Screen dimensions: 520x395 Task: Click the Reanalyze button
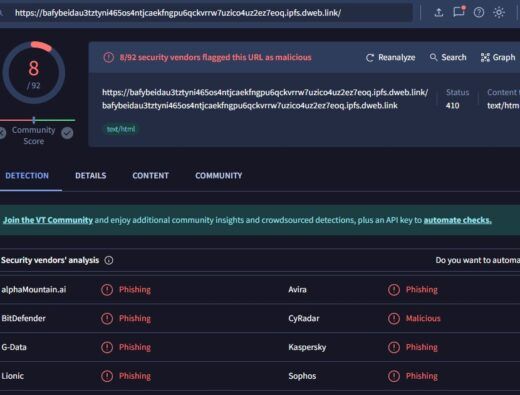(x=390, y=58)
